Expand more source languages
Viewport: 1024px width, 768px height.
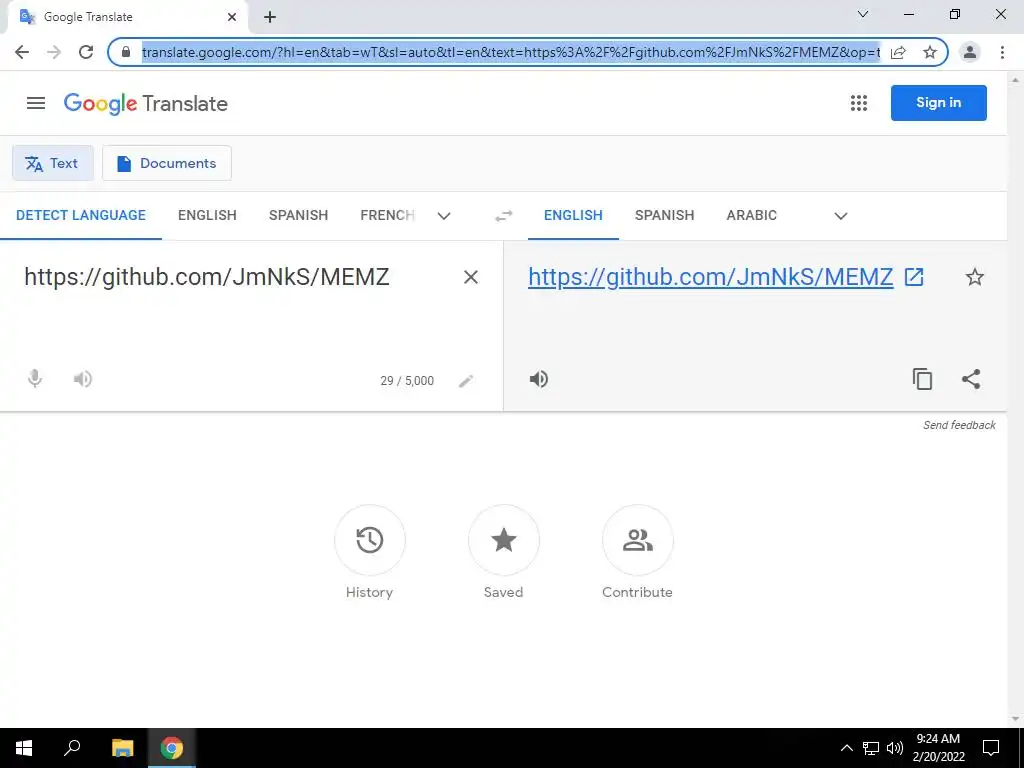tap(444, 216)
